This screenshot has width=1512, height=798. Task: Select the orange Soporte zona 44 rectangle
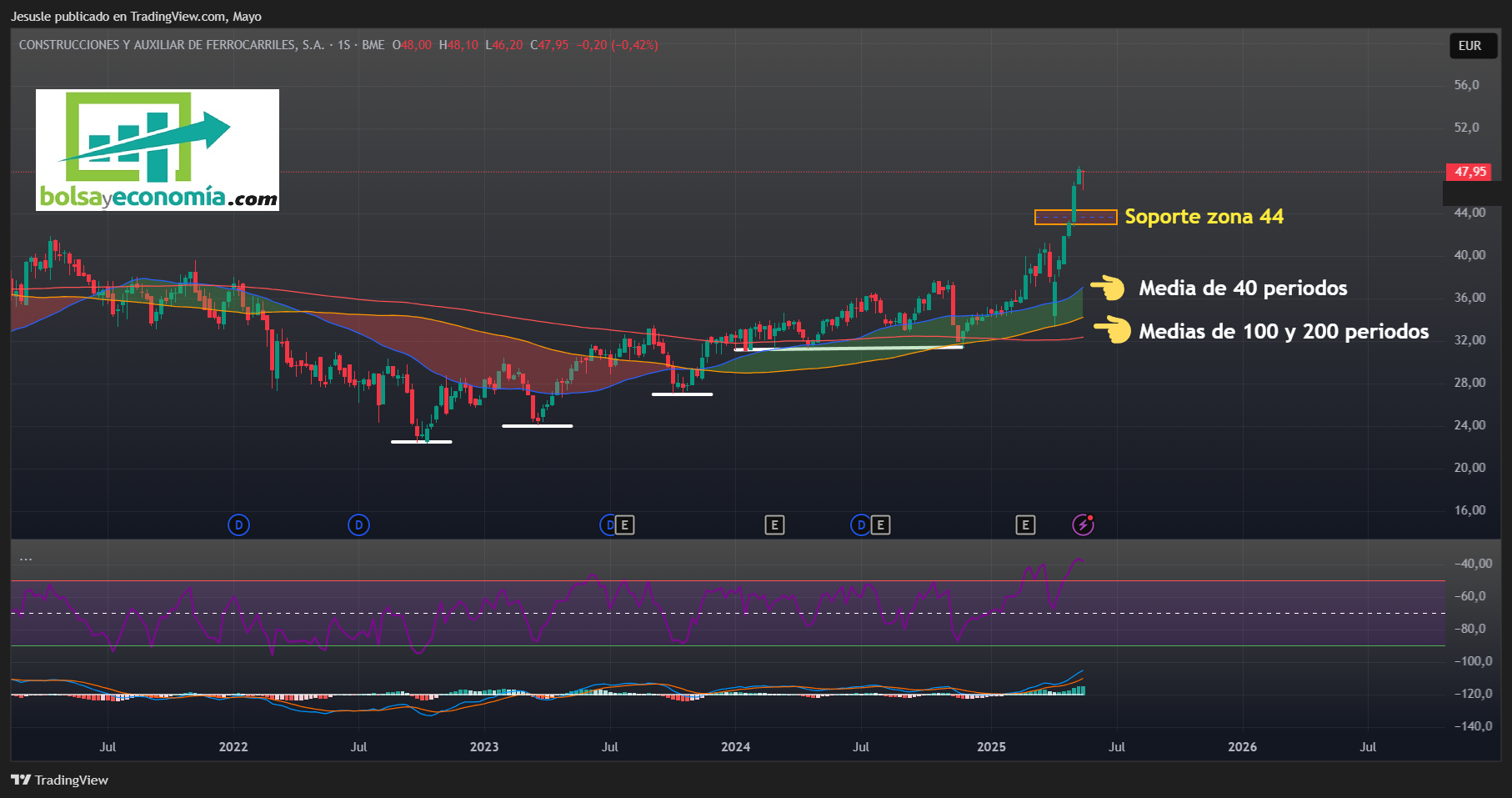[1075, 217]
